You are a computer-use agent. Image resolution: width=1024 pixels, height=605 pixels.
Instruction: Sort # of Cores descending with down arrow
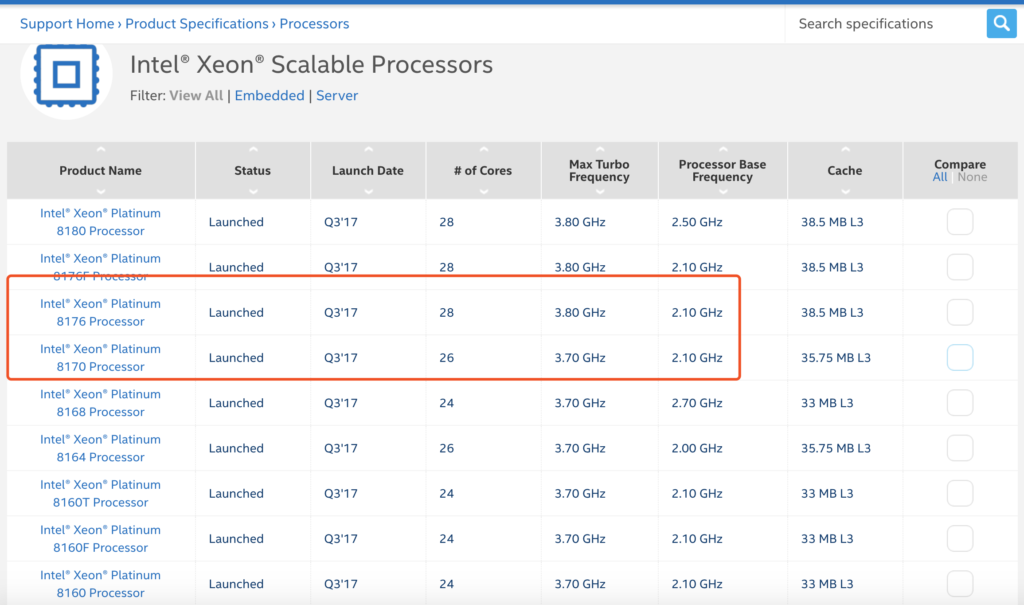coord(484,191)
